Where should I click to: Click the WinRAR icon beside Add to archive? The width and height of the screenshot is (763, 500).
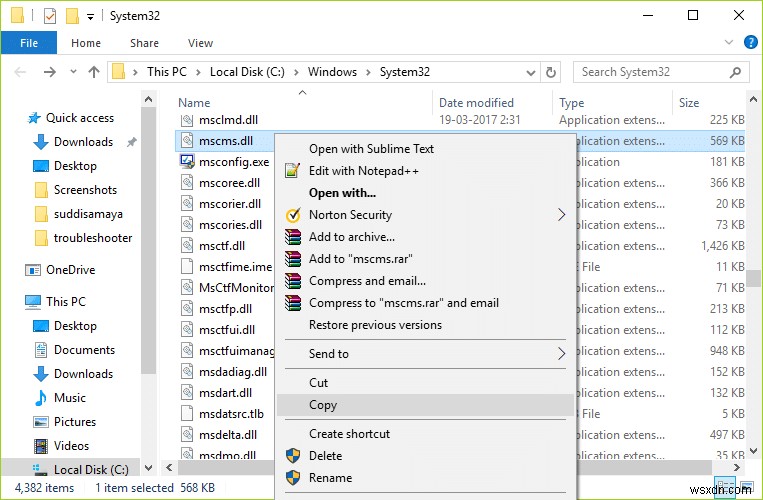[293, 237]
